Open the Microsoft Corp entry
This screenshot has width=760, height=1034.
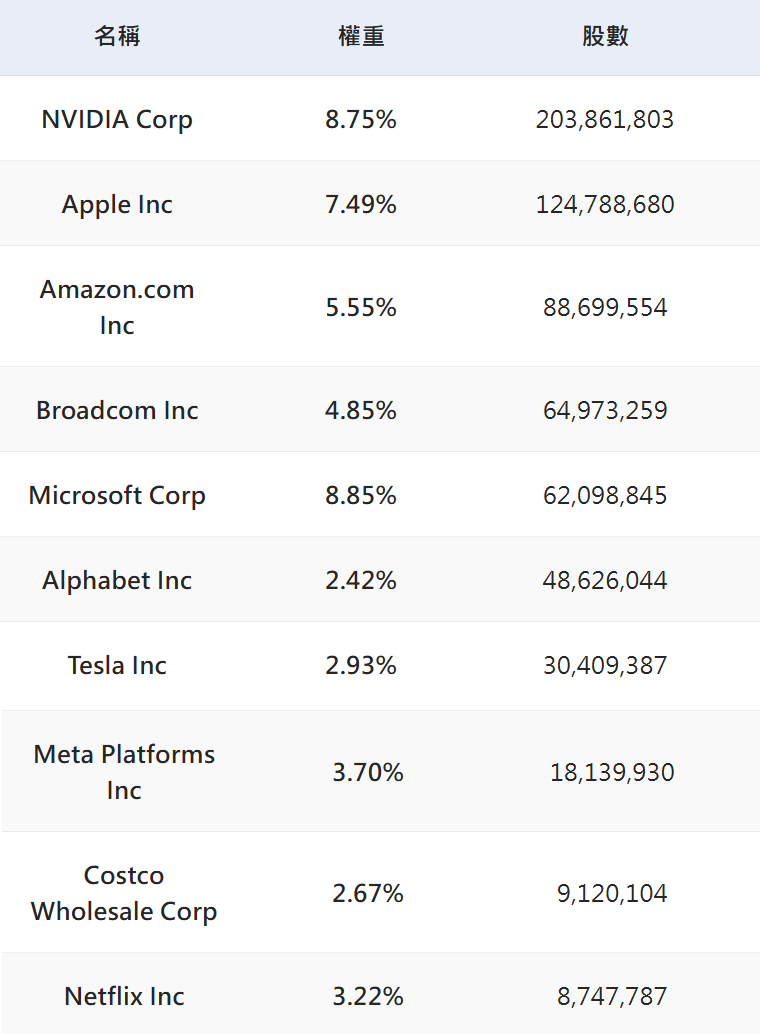coord(117,495)
